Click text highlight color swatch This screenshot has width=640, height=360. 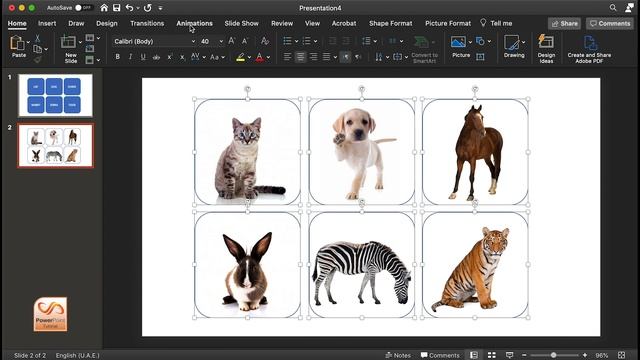pyautogui.click(x=240, y=57)
